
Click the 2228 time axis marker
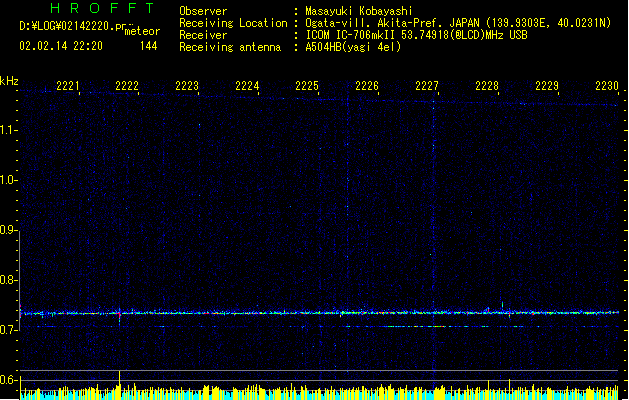[x=487, y=86]
